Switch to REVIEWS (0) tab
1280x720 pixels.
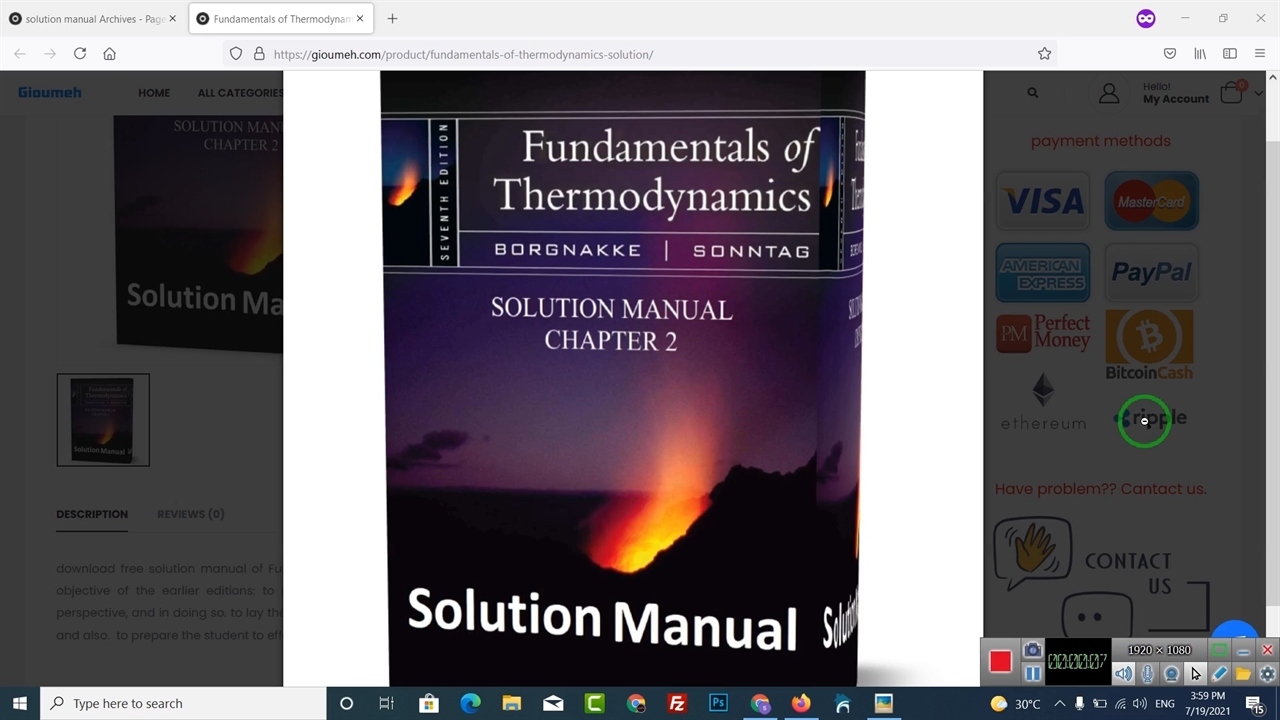pyautogui.click(x=190, y=514)
